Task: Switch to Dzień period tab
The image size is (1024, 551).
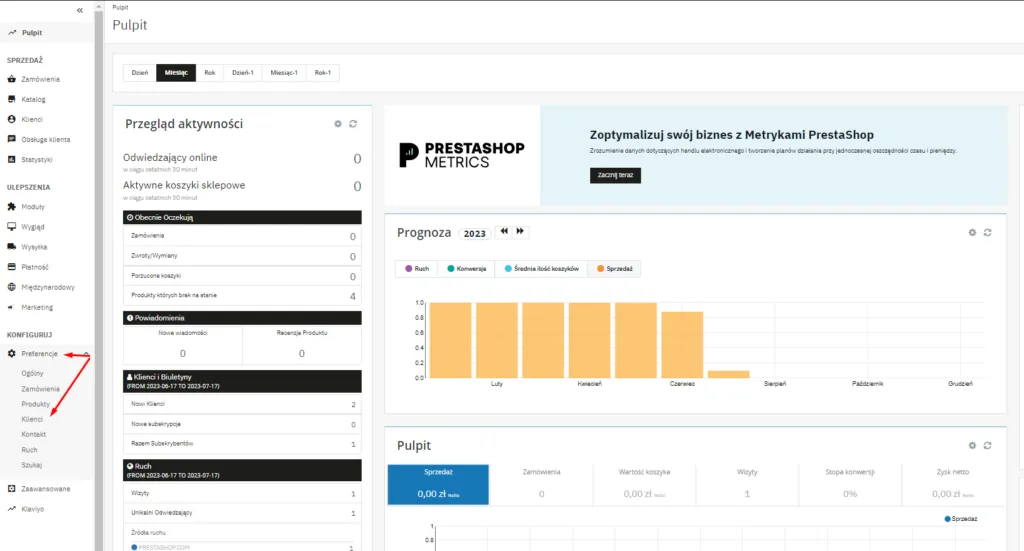Action: pyautogui.click(x=140, y=72)
